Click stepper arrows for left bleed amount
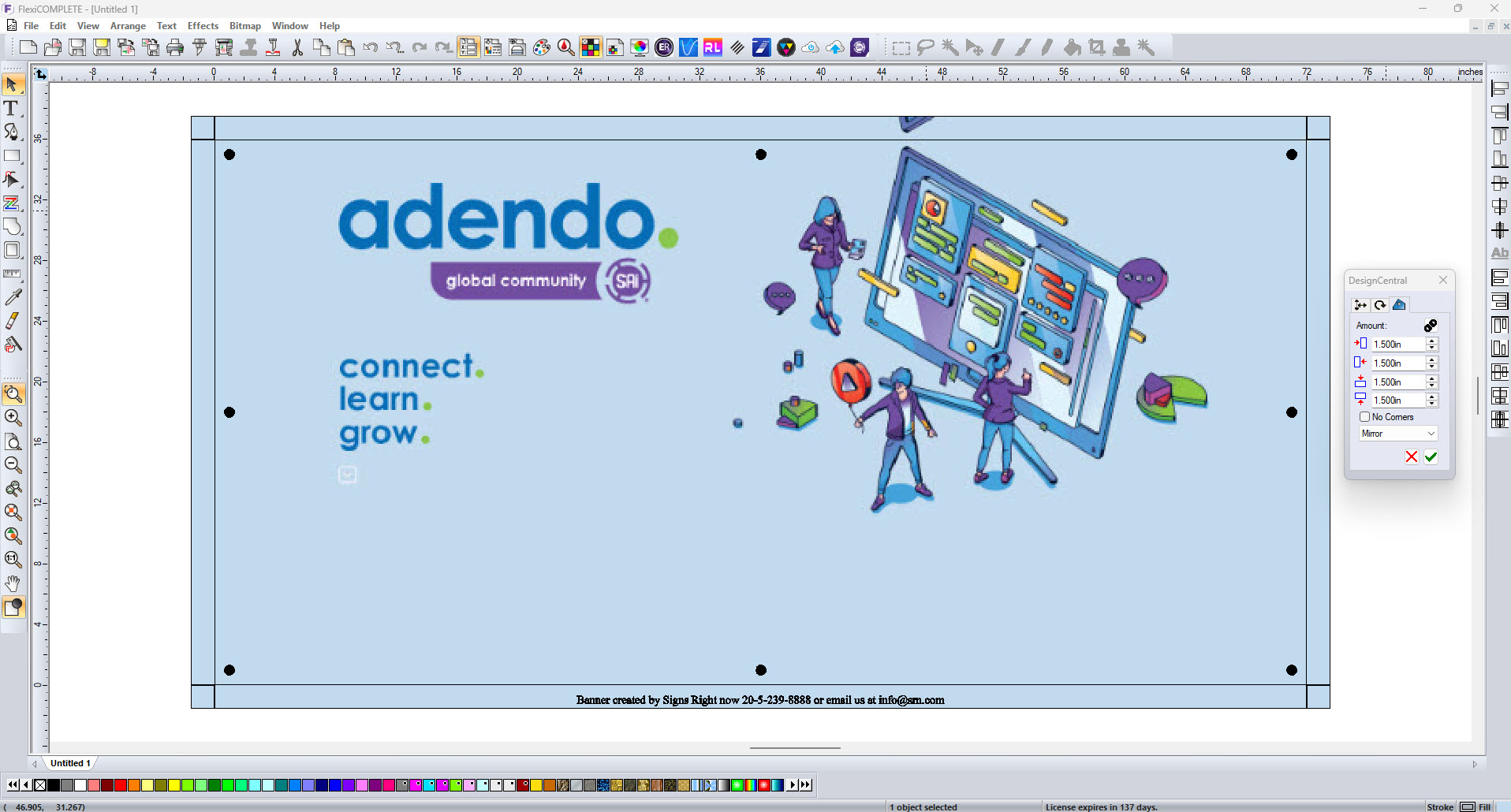Image resolution: width=1511 pixels, height=812 pixels. [1432, 345]
